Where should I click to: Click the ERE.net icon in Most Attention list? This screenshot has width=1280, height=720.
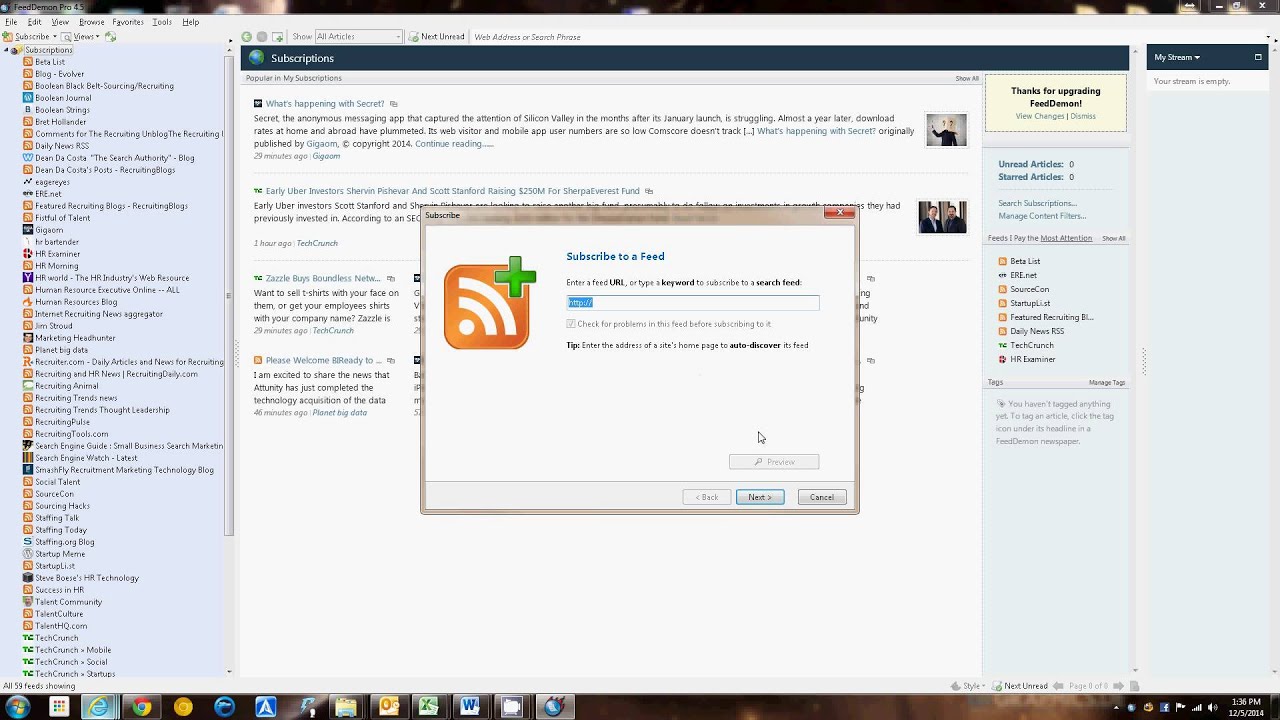point(1002,275)
